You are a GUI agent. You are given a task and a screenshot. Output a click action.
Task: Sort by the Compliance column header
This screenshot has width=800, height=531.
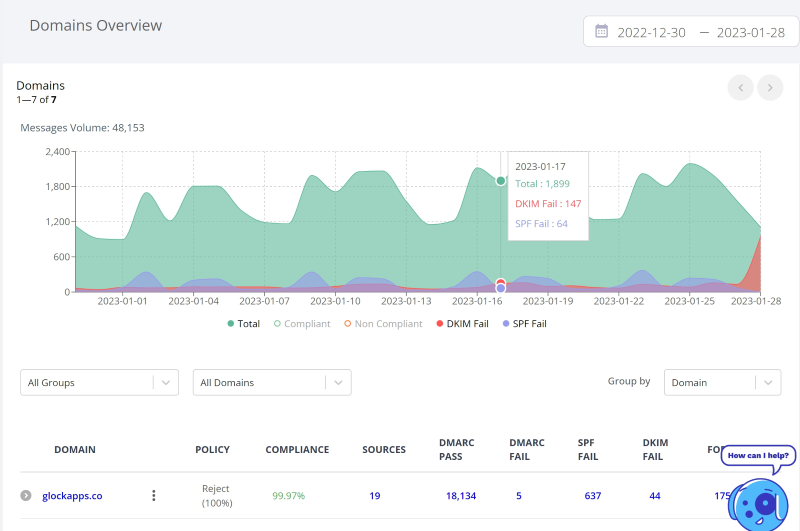[x=297, y=450]
